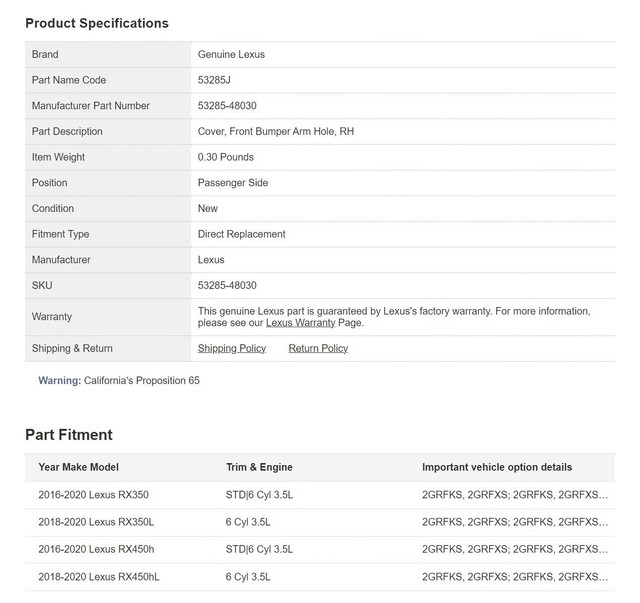Image resolution: width=640 pixels, height=603 pixels.
Task: Click the Important vehicle option details header
Action: [497, 467]
